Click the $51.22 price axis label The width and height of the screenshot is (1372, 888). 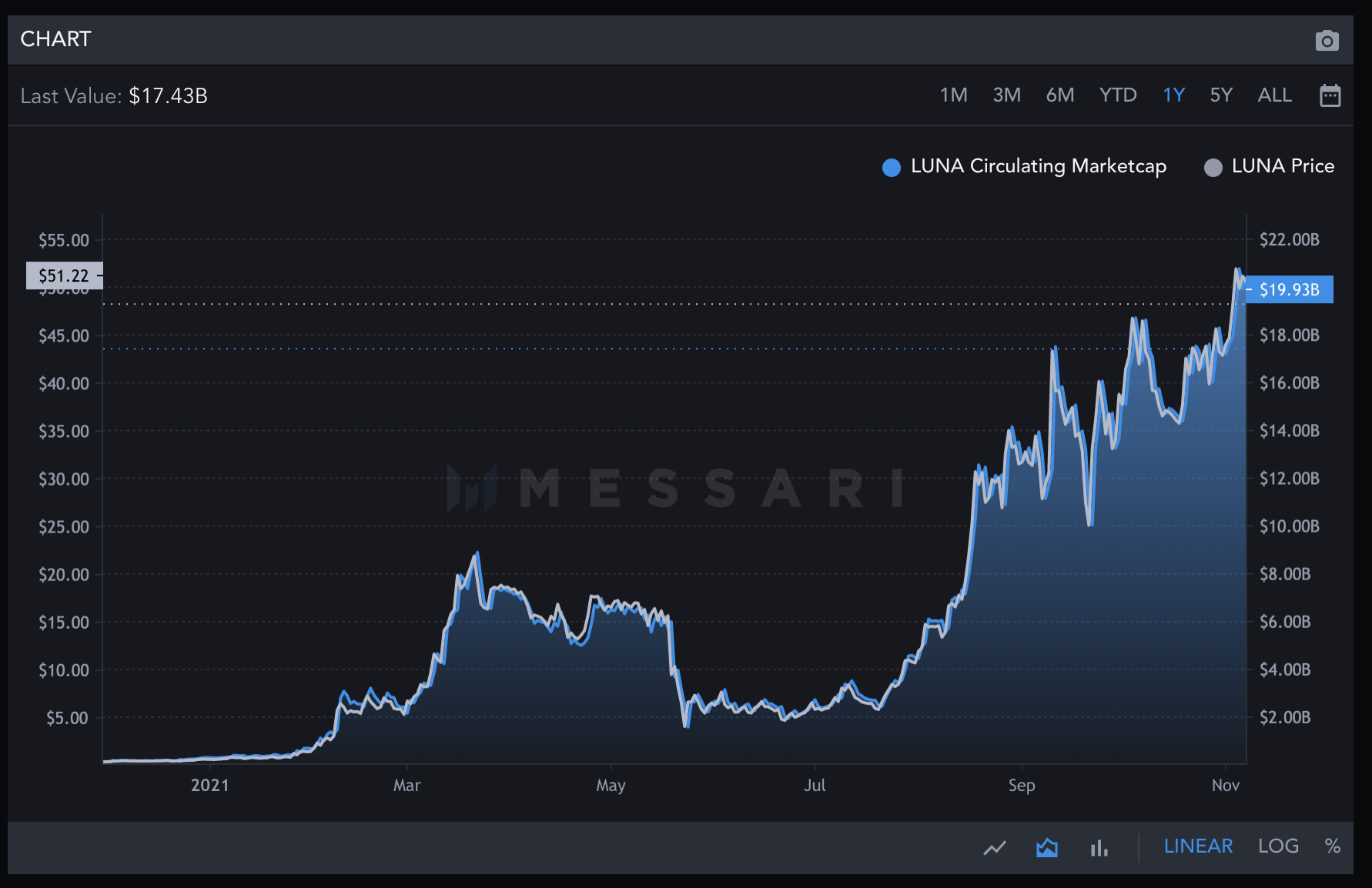pyautogui.click(x=64, y=275)
